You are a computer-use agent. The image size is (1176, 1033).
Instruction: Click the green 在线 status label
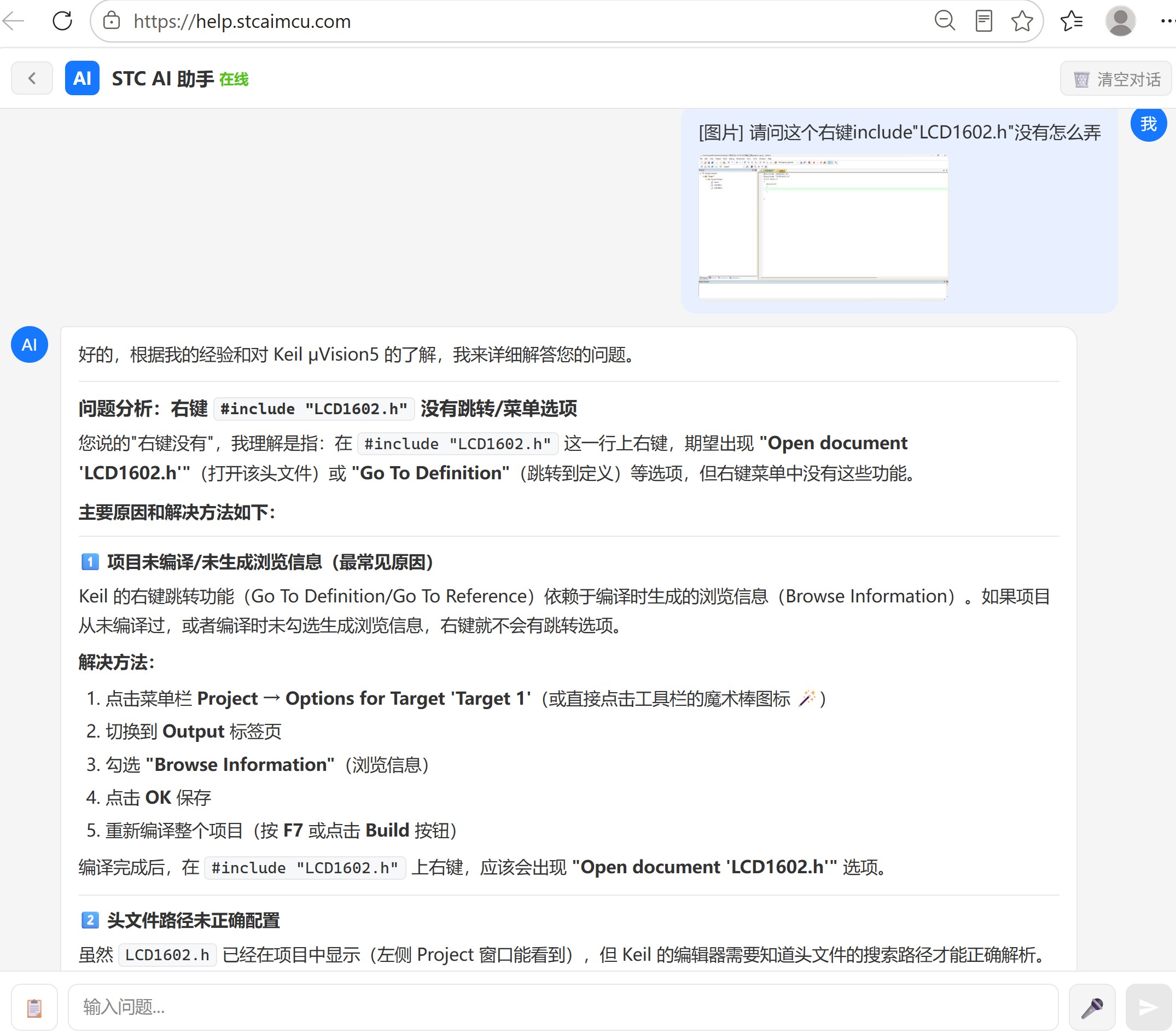click(234, 79)
